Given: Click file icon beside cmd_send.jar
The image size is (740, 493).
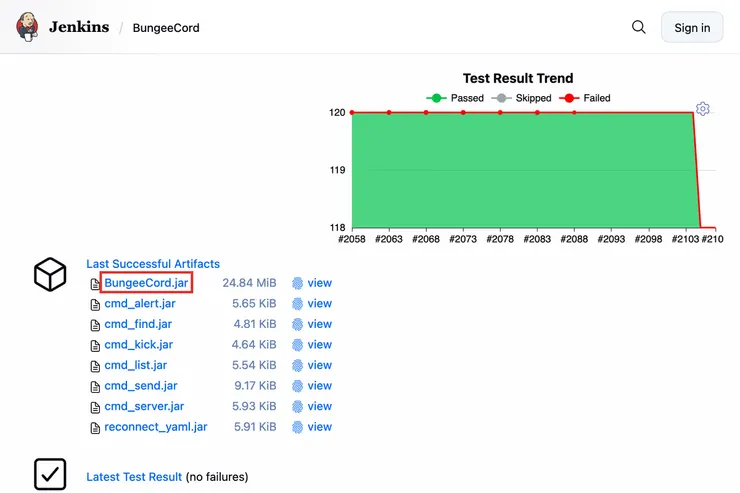Looking at the screenshot, I should point(95,386).
